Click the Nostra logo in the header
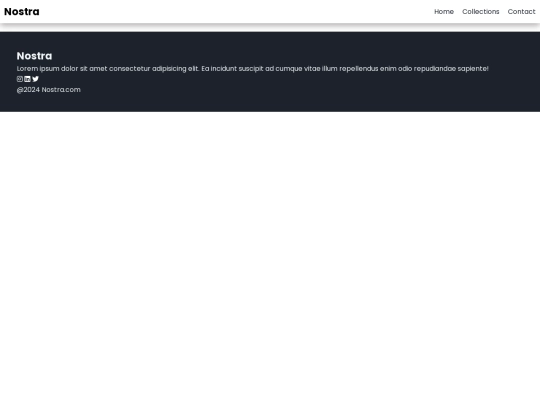This screenshot has height=405, width=540. tap(22, 12)
